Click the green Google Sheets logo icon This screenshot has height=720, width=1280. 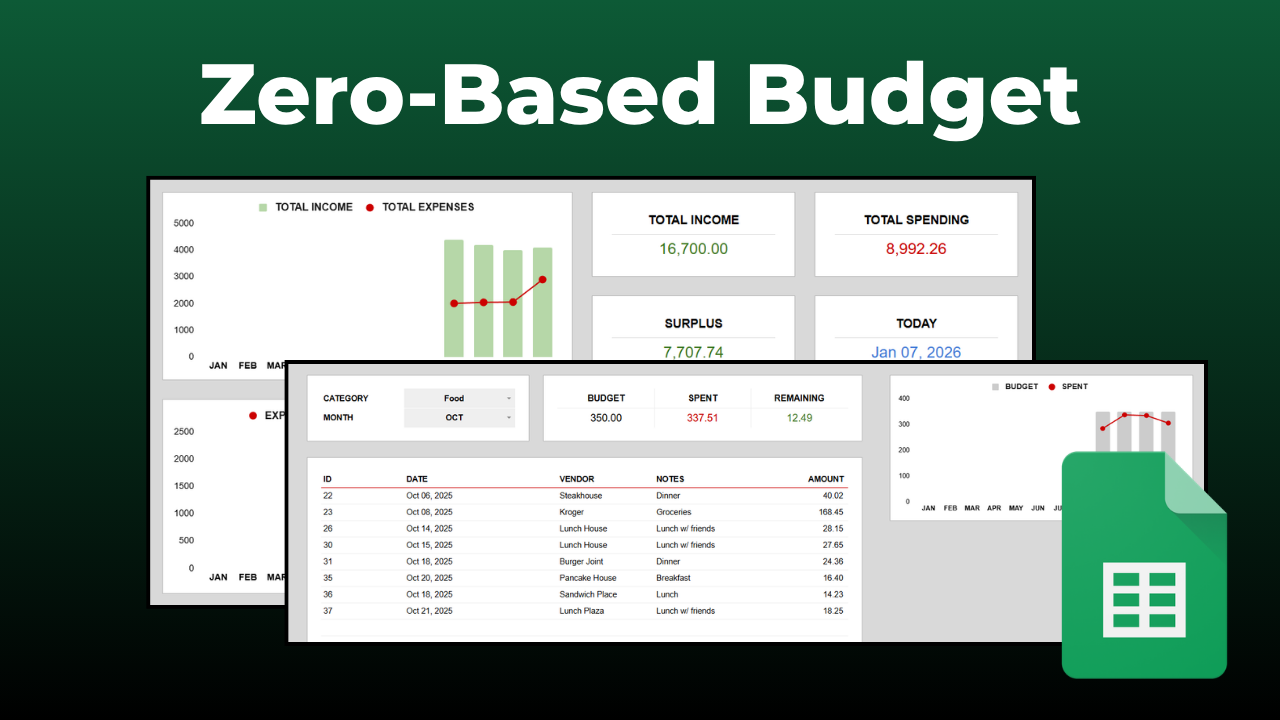[1144, 565]
